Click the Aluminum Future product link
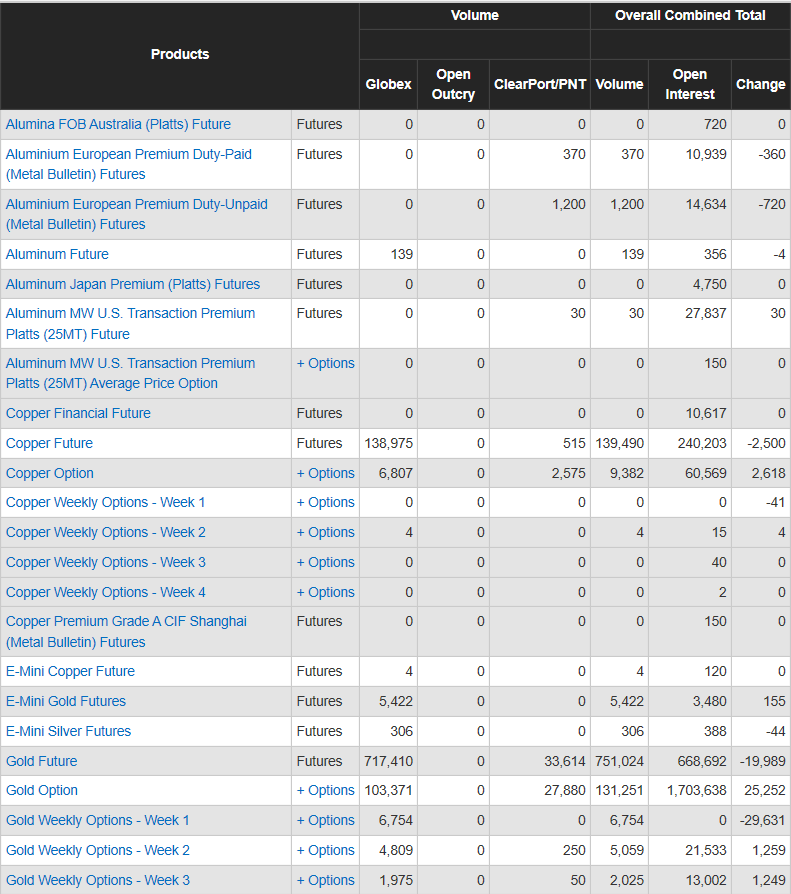This screenshot has width=791, height=894. point(57,254)
